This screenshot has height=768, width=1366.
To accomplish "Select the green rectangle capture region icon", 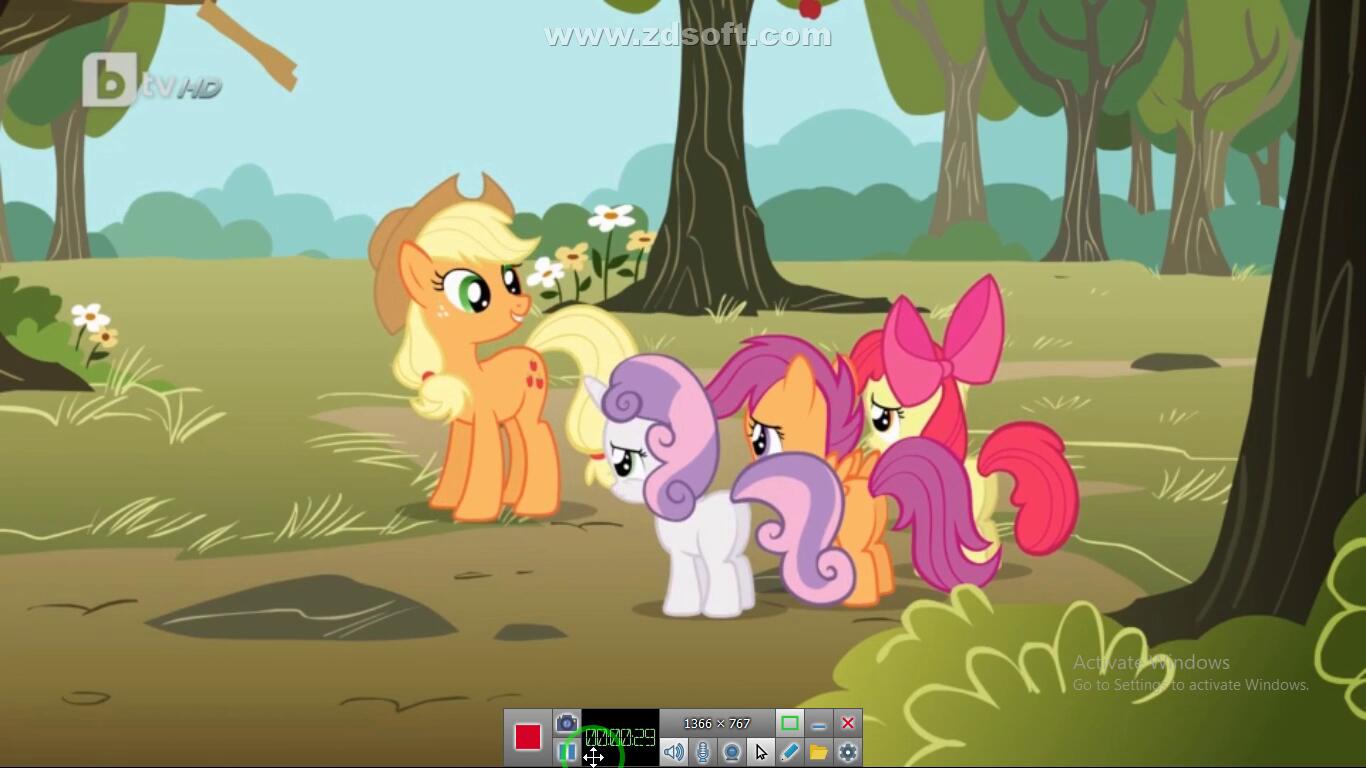I will pyautogui.click(x=789, y=723).
